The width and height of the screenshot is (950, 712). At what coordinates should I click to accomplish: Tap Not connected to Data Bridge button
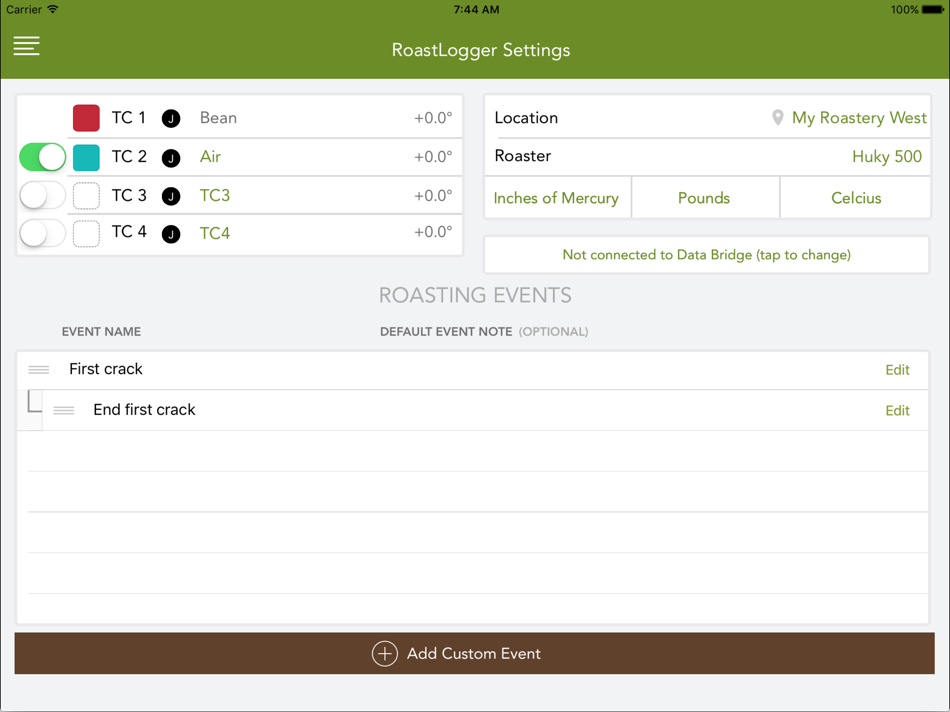[706, 255]
